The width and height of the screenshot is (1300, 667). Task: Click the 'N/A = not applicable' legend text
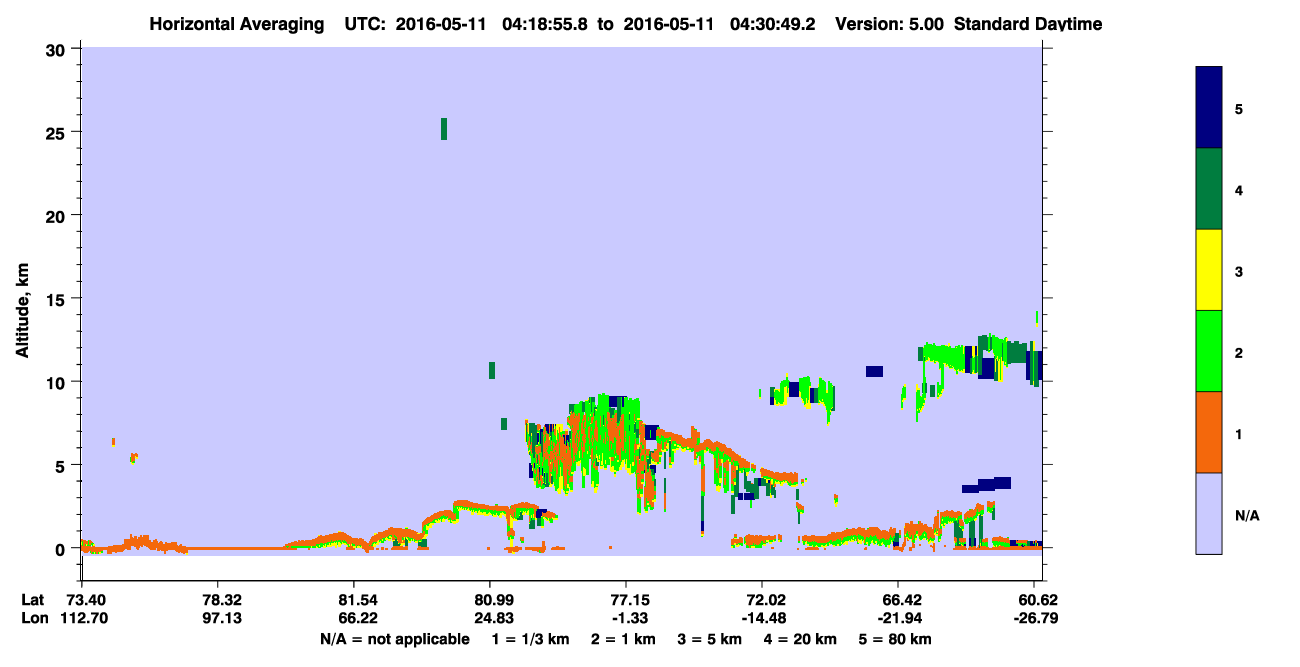pos(394,639)
